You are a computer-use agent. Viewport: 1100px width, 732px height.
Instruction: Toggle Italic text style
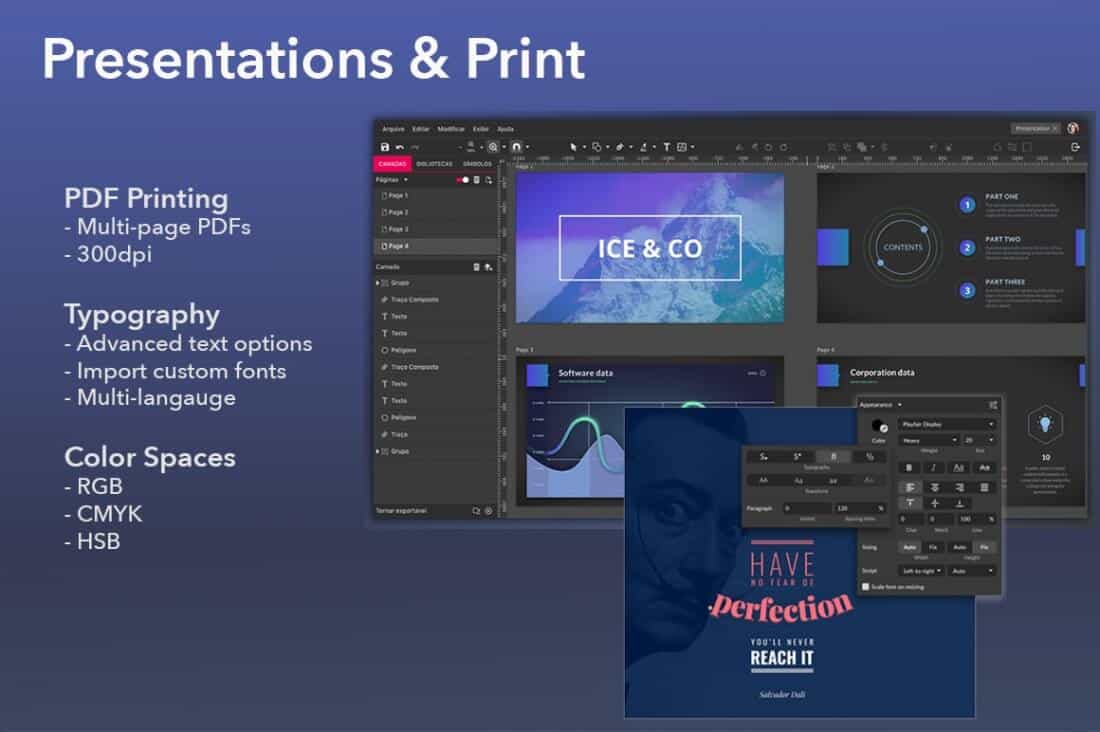click(x=934, y=467)
